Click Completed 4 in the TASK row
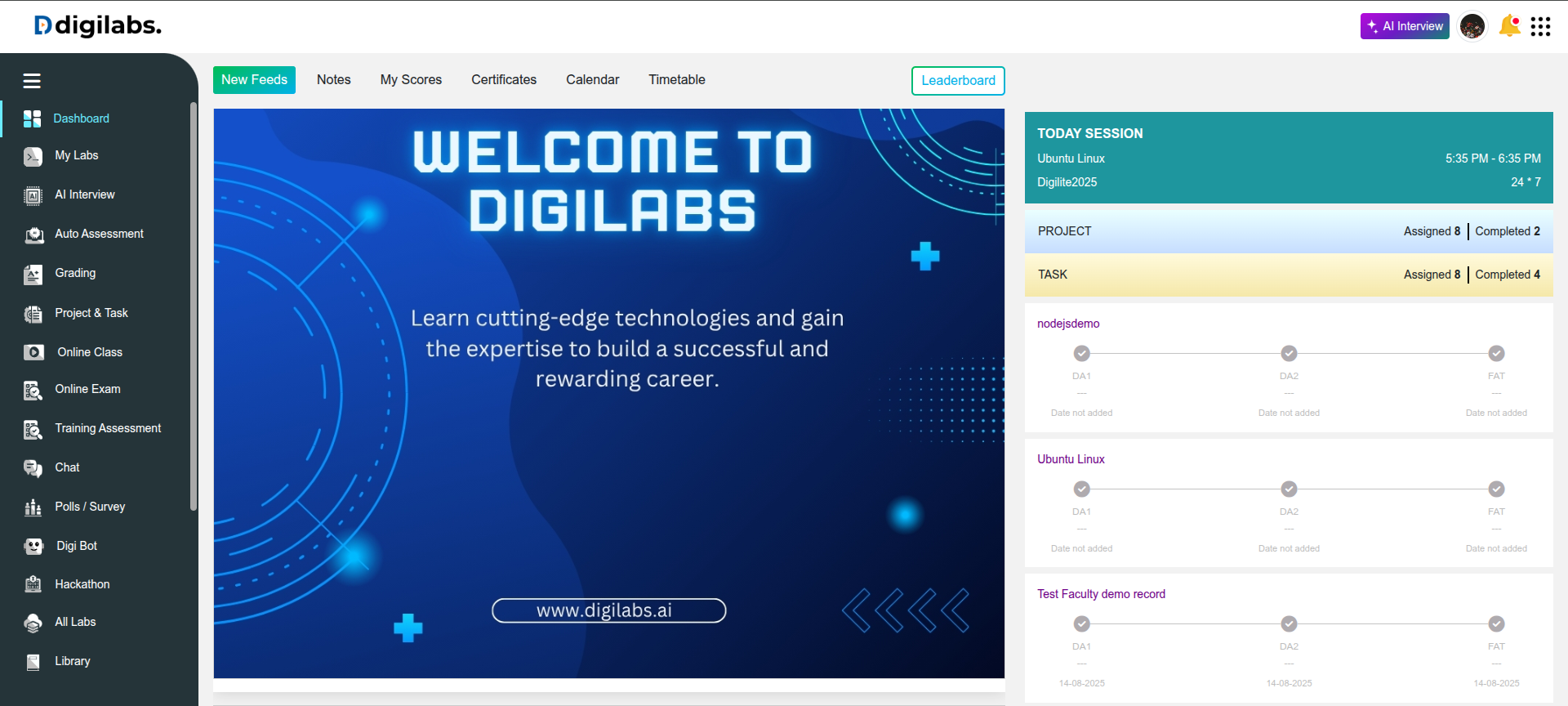The height and width of the screenshot is (706, 1568). [x=1508, y=275]
